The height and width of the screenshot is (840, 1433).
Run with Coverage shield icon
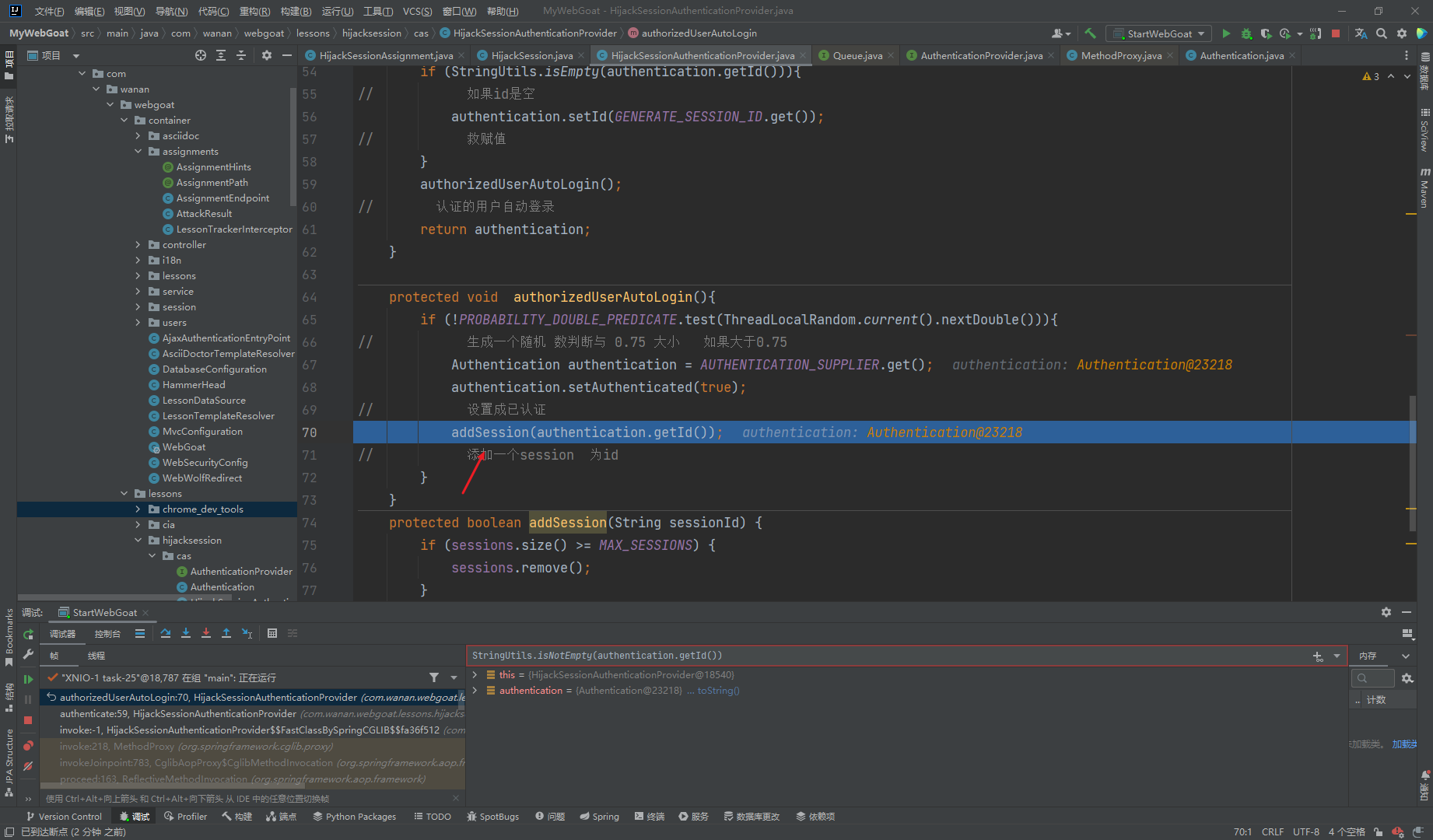tap(1266, 33)
